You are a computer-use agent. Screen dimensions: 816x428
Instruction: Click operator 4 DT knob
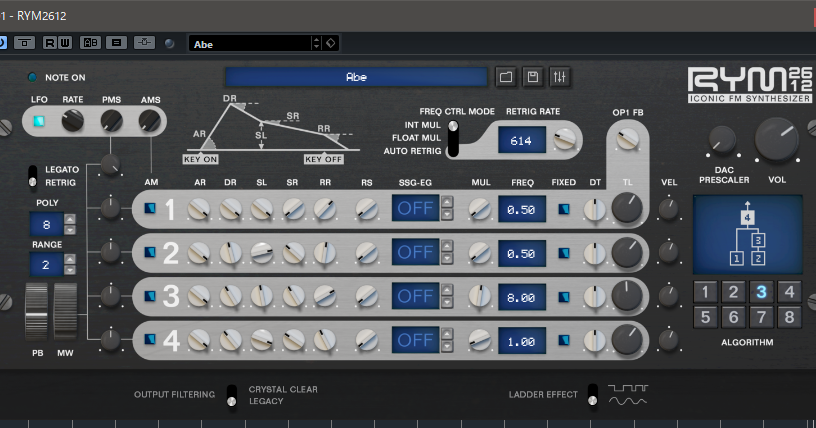[595, 340]
